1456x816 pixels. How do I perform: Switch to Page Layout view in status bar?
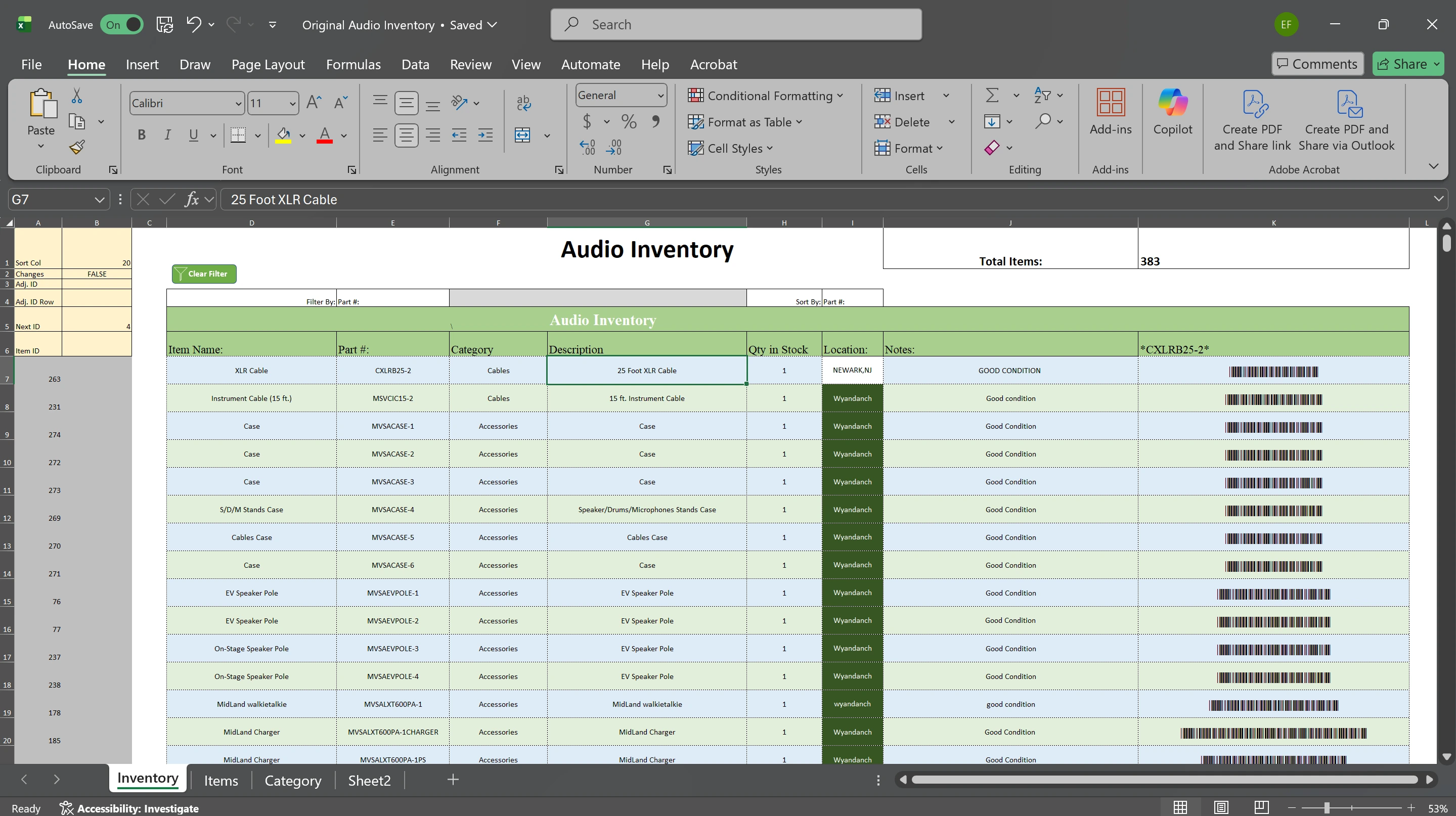tap(1221, 807)
